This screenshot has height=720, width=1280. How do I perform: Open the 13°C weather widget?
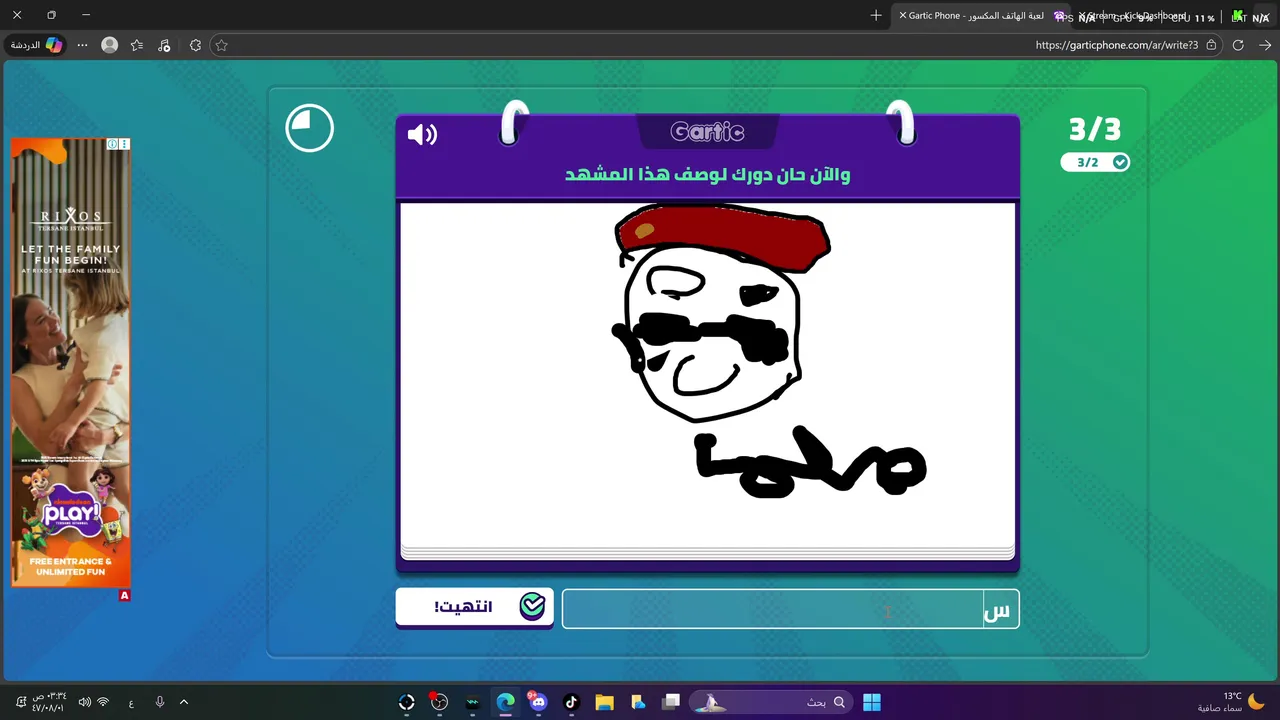[x=1229, y=702]
